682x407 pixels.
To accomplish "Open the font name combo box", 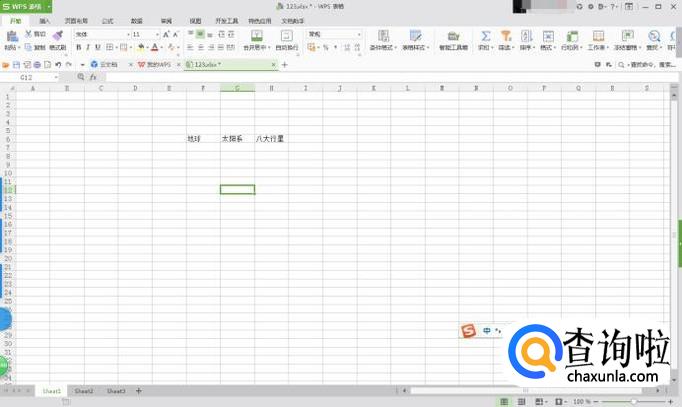I will click(x=102, y=34).
